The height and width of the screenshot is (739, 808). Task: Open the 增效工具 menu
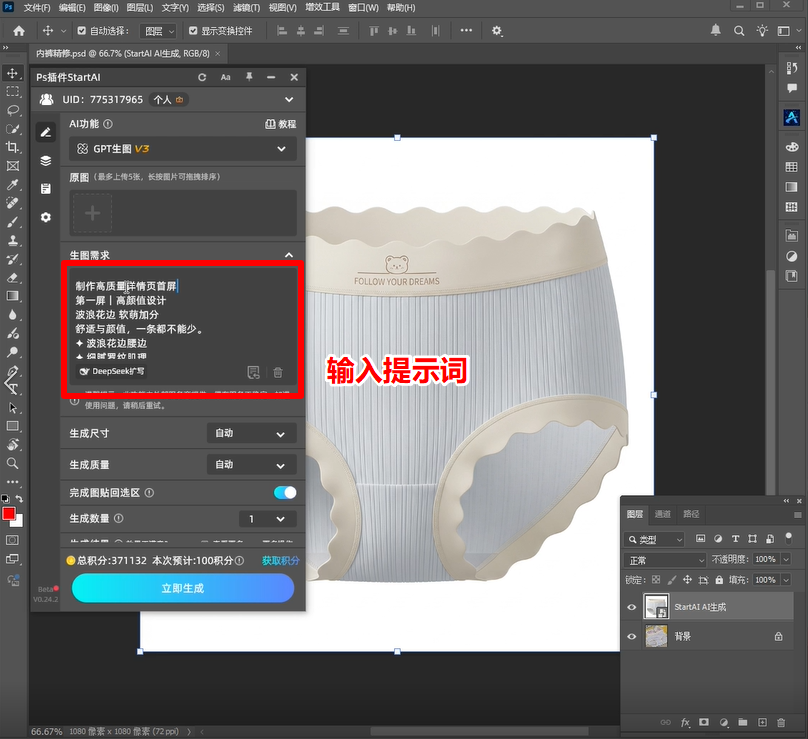point(322,8)
